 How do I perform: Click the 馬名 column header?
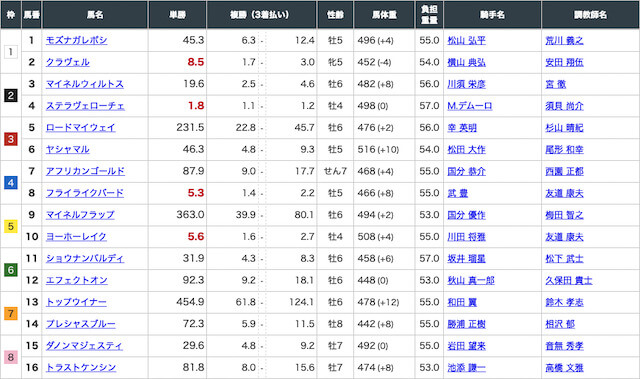pyautogui.click(x=95, y=15)
